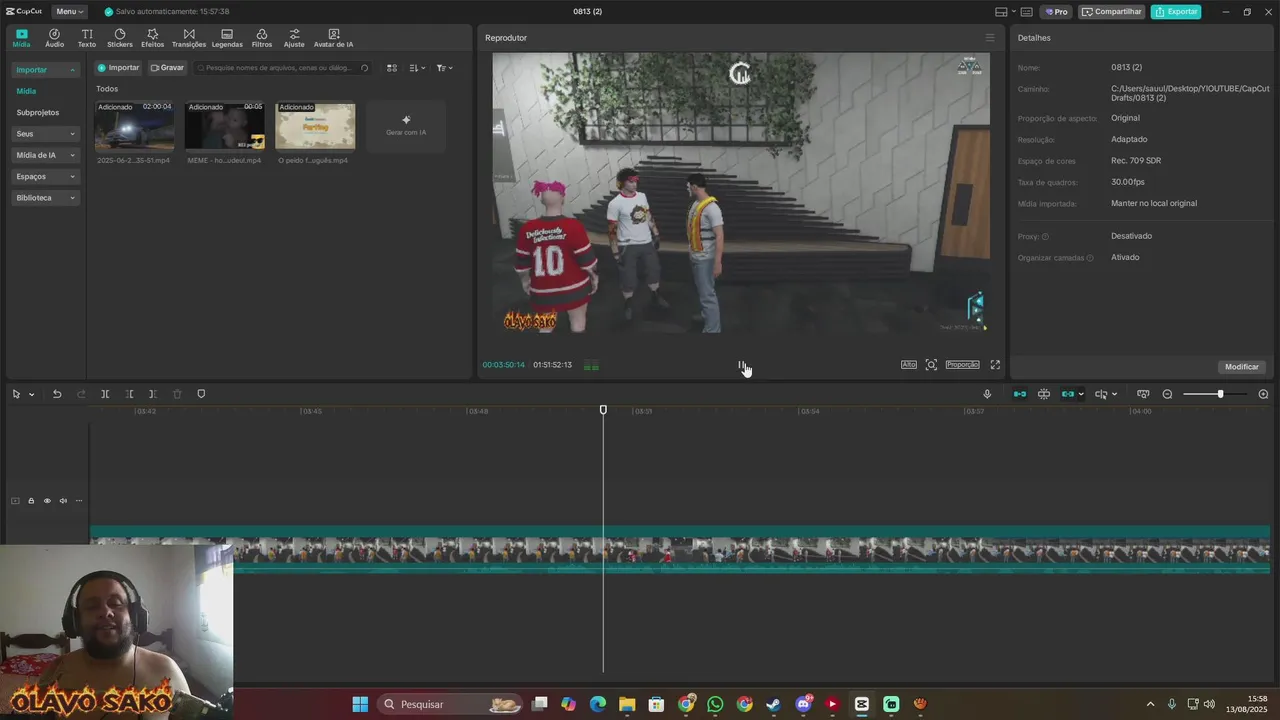Click the timeline cover preview icon
The image size is (1280, 720).
point(1143,394)
